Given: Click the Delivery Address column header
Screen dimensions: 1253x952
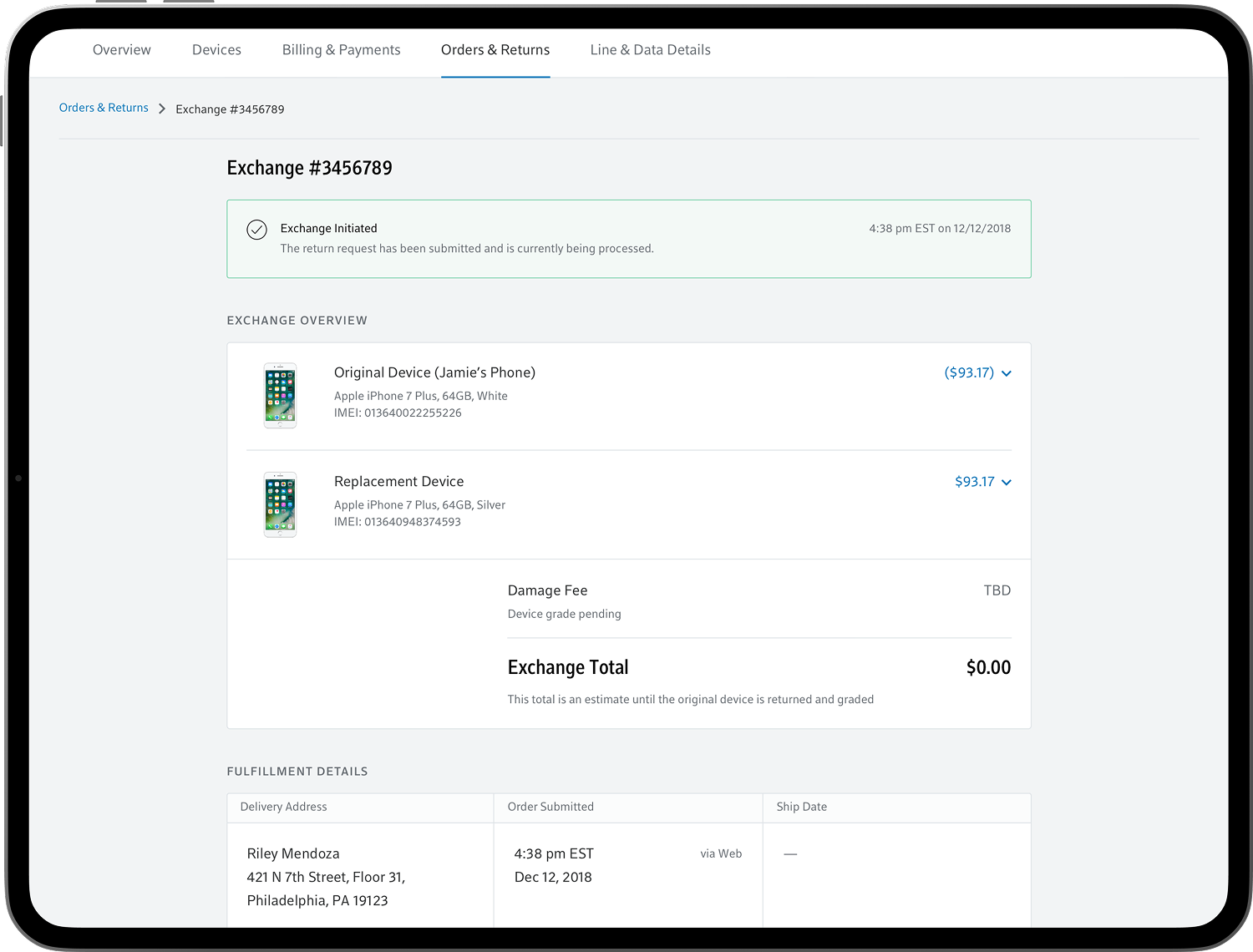Looking at the screenshot, I should pos(283,807).
